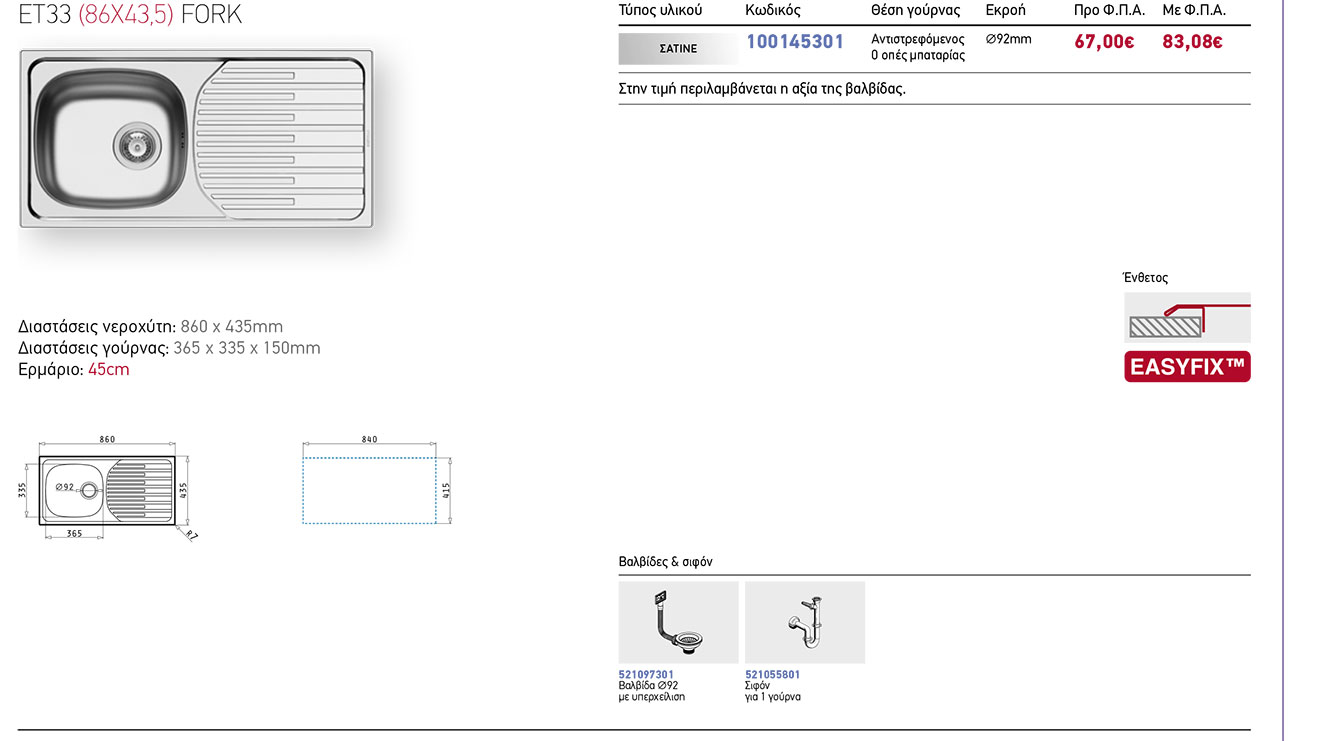Click the Βαλβίδες & σιφόν section heading
This screenshot has width=1320, height=741.
[x=665, y=562]
